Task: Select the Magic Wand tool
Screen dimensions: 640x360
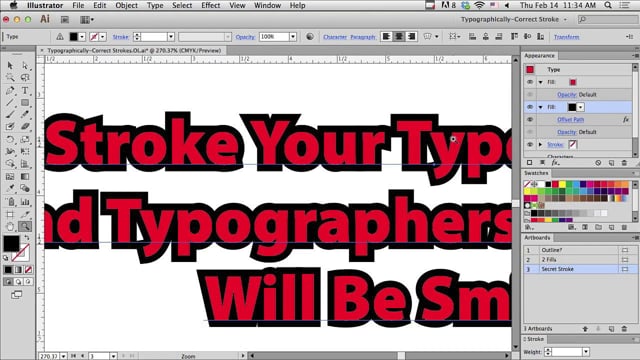Action: pyautogui.click(x=10, y=78)
